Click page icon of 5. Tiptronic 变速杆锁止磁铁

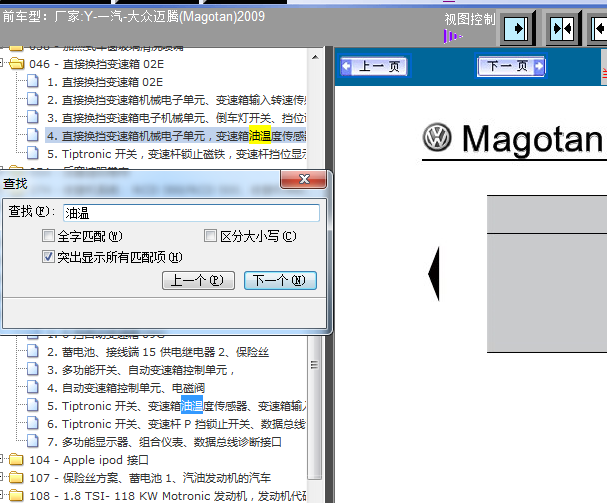coord(33,153)
